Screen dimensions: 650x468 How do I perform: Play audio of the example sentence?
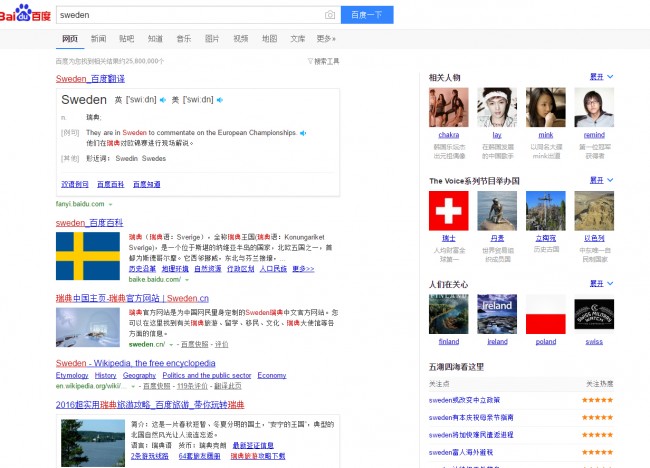[x=303, y=133]
